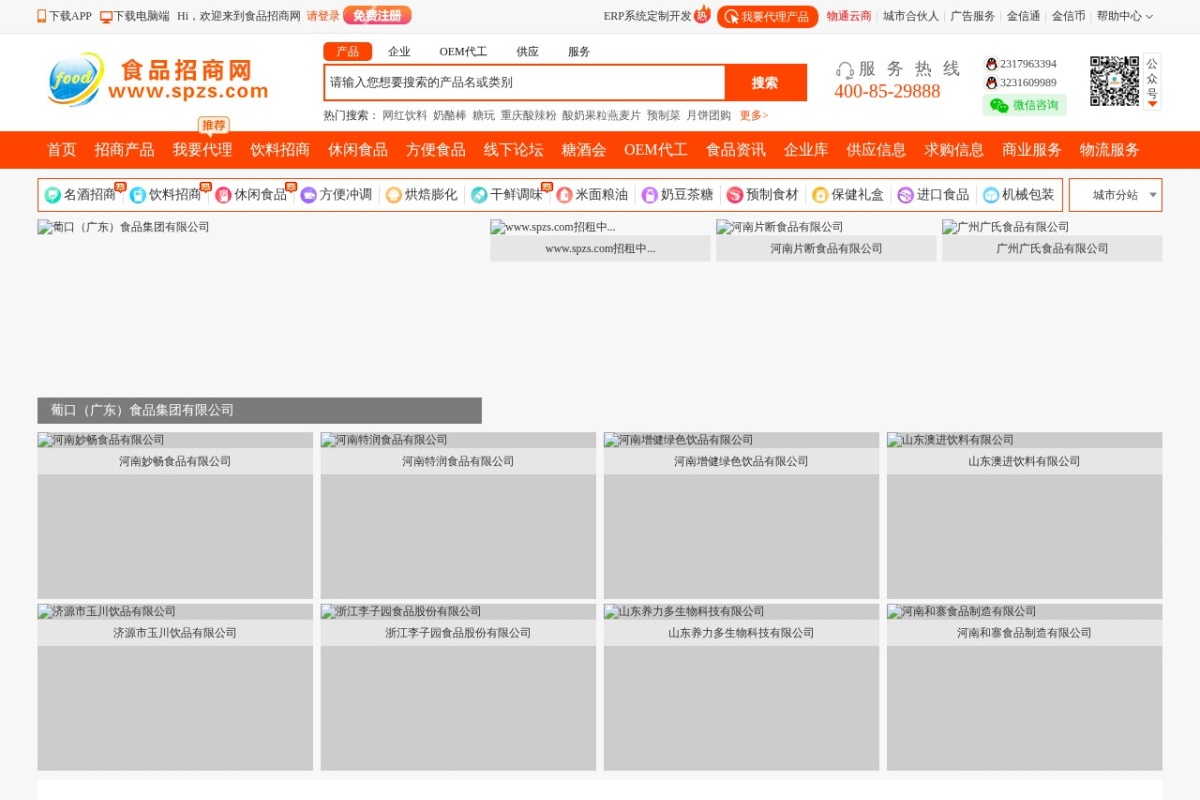Click the 干鲜调味 category icon
1200x800 pixels.
click(x=479, y=195)
